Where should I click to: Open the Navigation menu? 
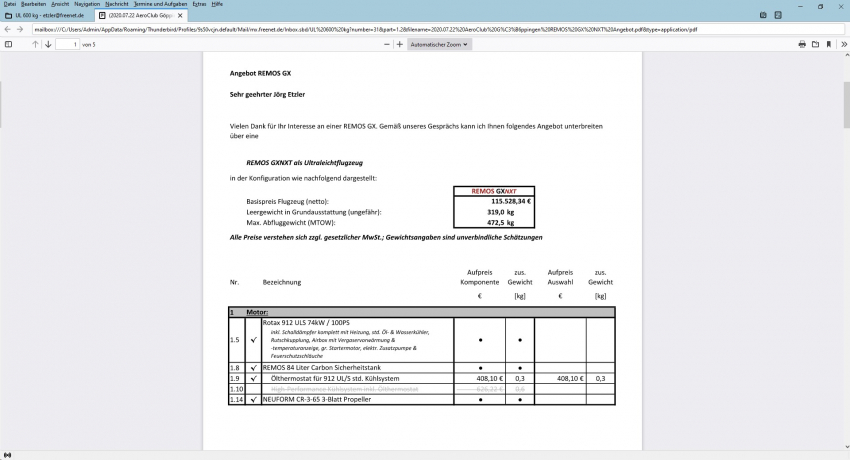[x=87, y=4]
